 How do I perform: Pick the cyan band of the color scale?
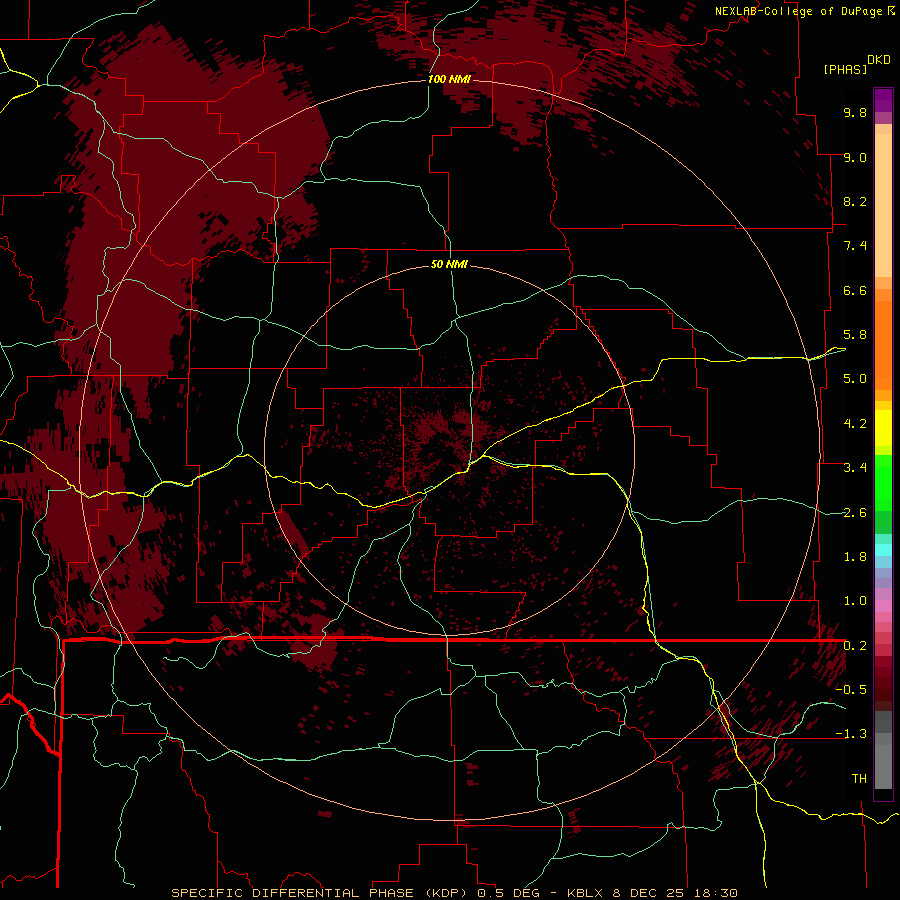pyautogui.click(x=883, y=550)
